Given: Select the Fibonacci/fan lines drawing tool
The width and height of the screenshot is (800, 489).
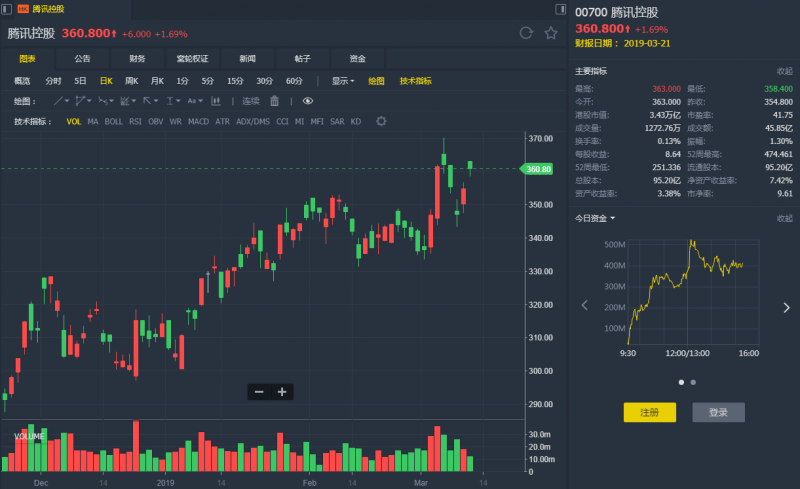Looking at the screenshot, I should point(124,101).
